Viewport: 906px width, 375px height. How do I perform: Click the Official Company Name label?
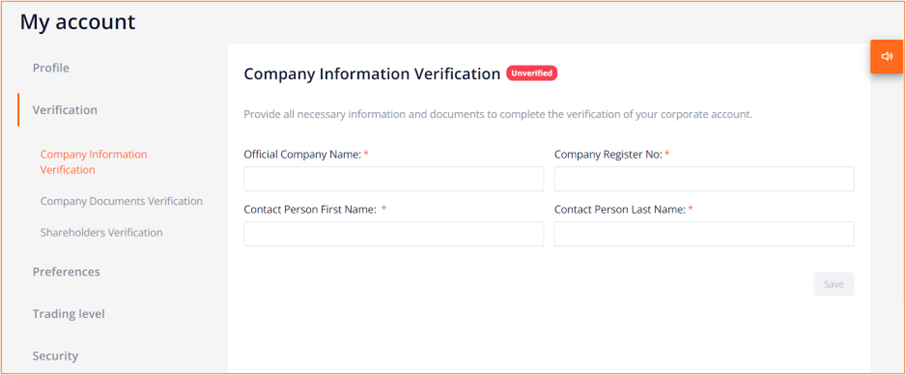pos(303,154)
